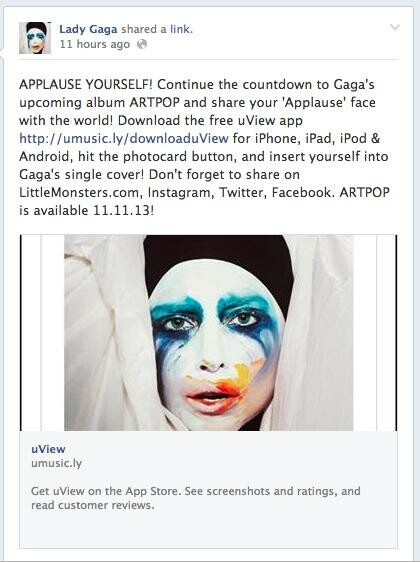Click the uView link title
The image size is (420, 562).
coord(48,449)
